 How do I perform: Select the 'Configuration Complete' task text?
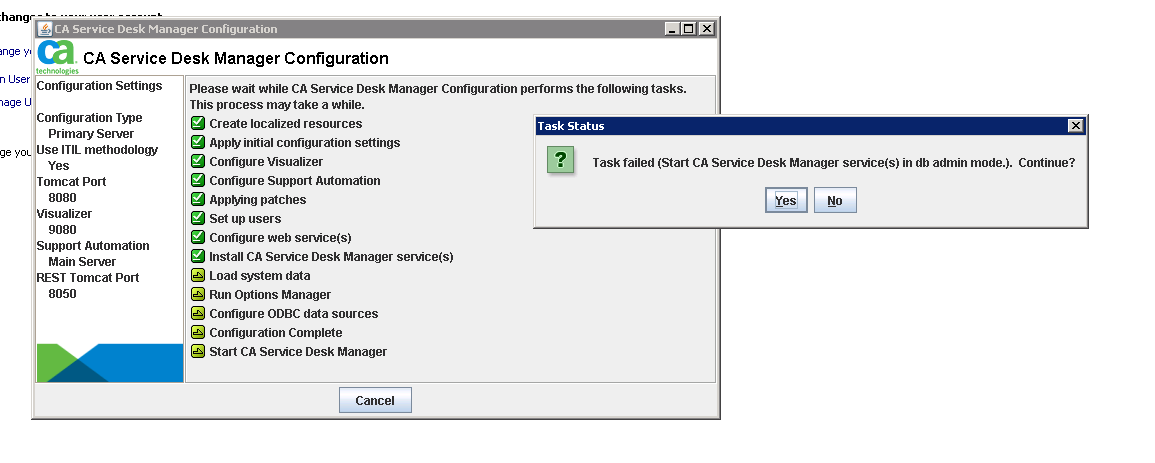276,333
